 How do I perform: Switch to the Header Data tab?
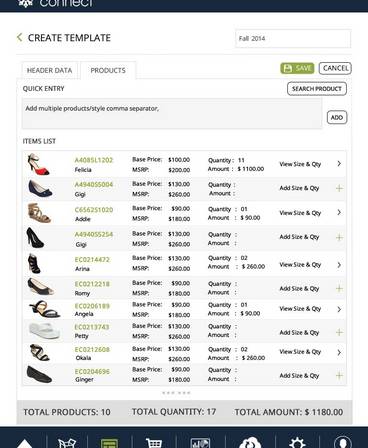(50, 70)
